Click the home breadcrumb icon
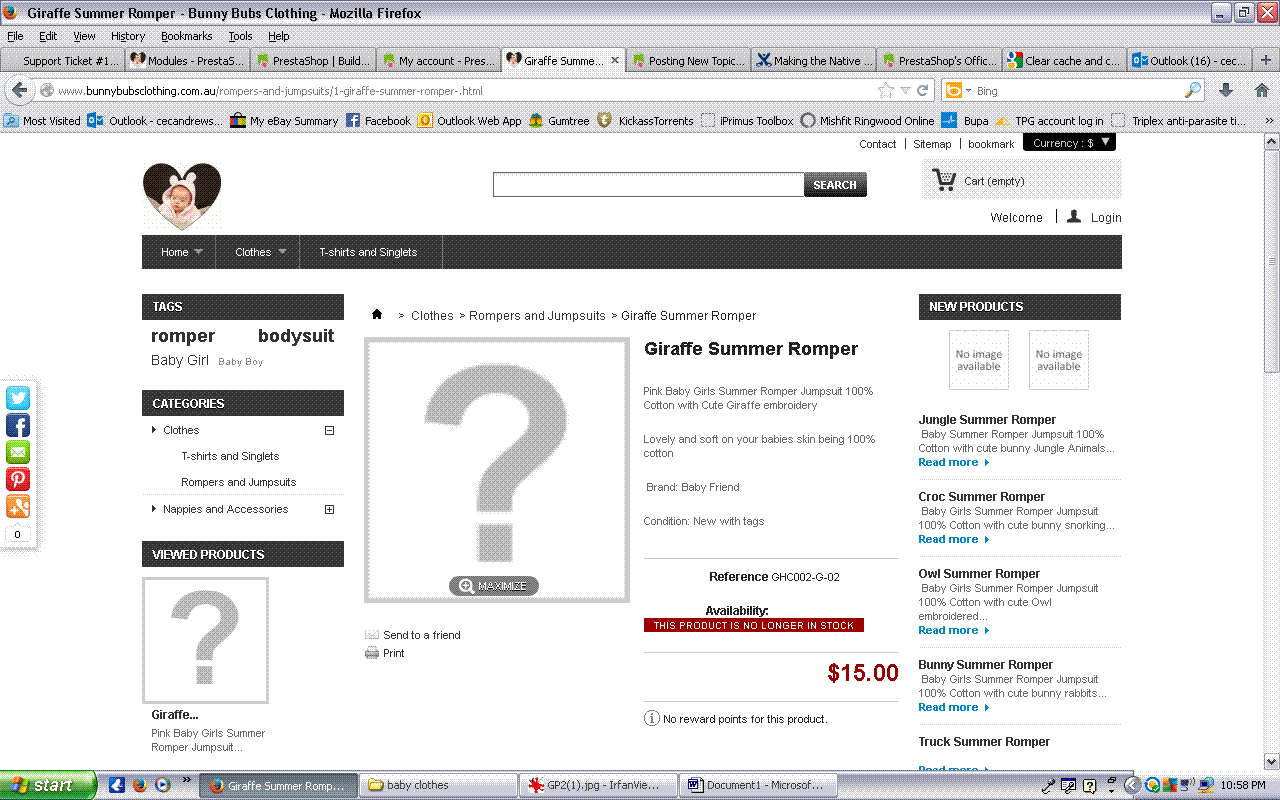Viewport: 1280px width, 800px height. (x=377, y=314)
